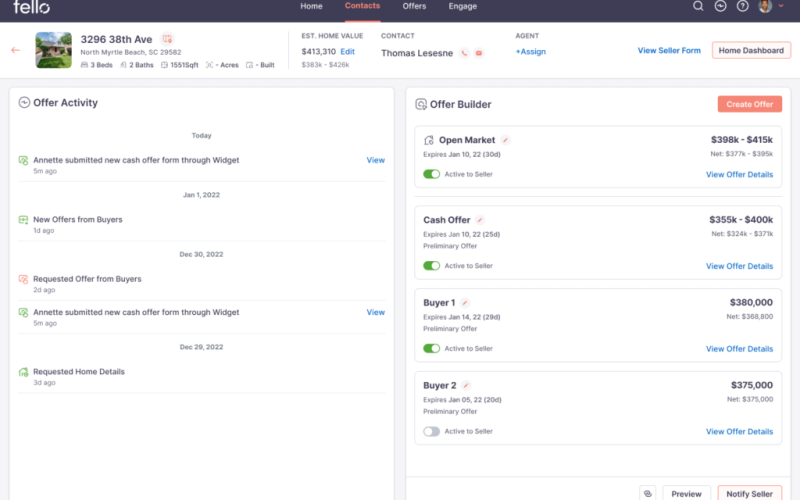Open the help question mark icon
This screenshot has height=500, width=800.
click(x=742, y=6)
